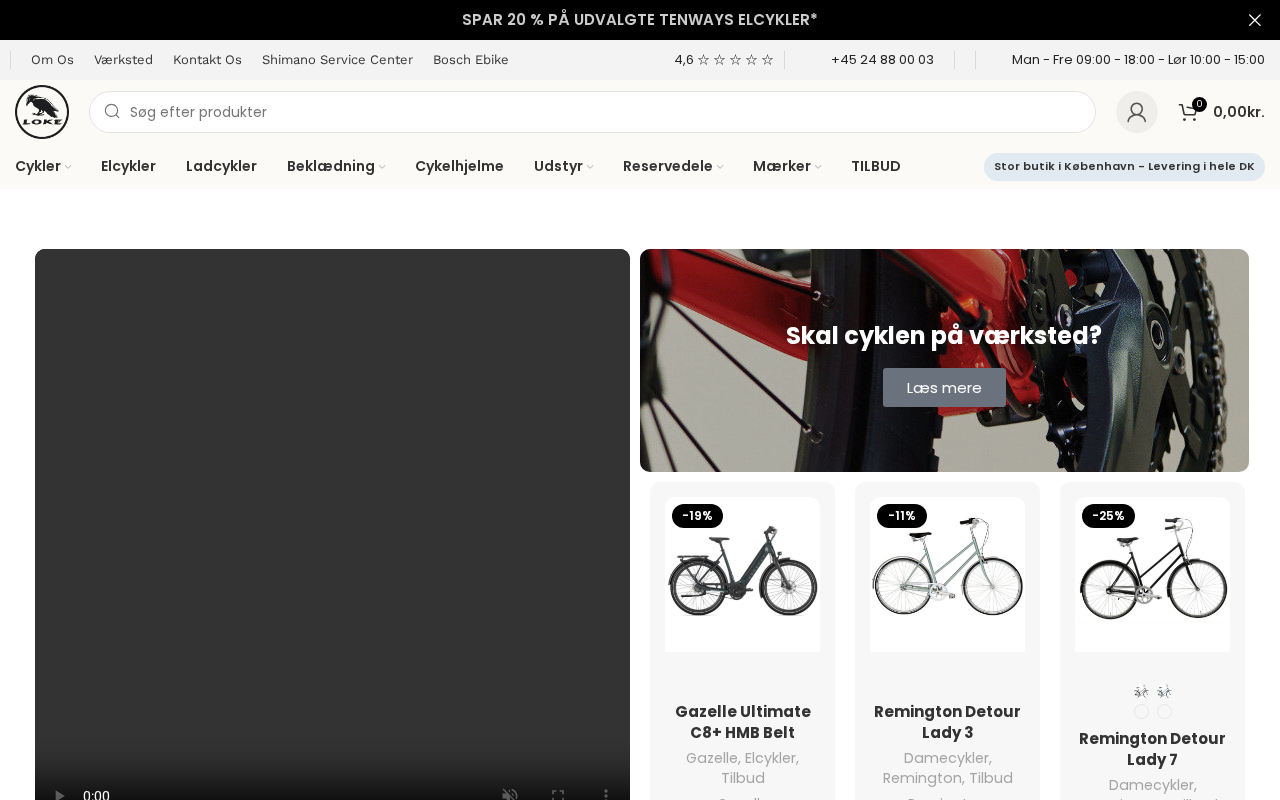The width and height of the screenshot is (1280, 800).
Task: Open Værksted link in top bar
Action: click(x=123, y=60)
